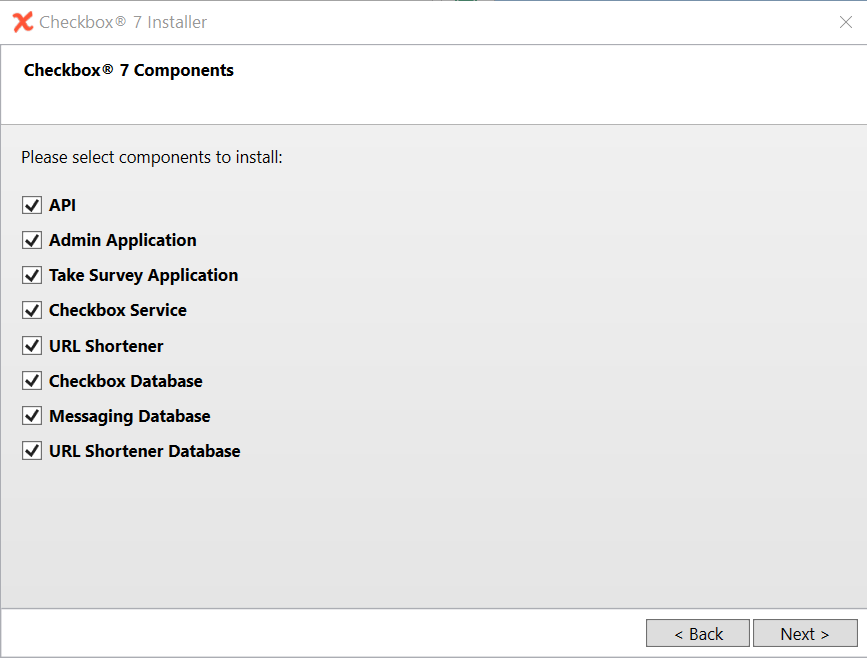Click the 'Please select components to install' text
This screenshot has width=867, height=658.
[x=152, y=157]
